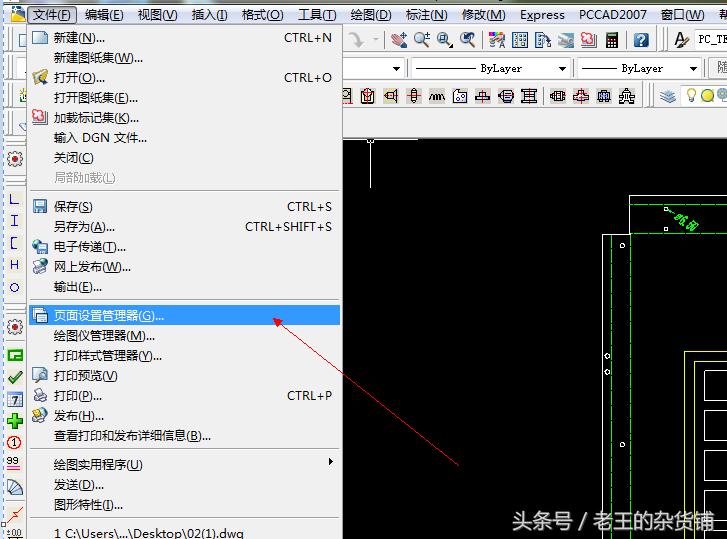
Task: Expand the 绘图实用程序(U) submenu
Action: (184, 464)
